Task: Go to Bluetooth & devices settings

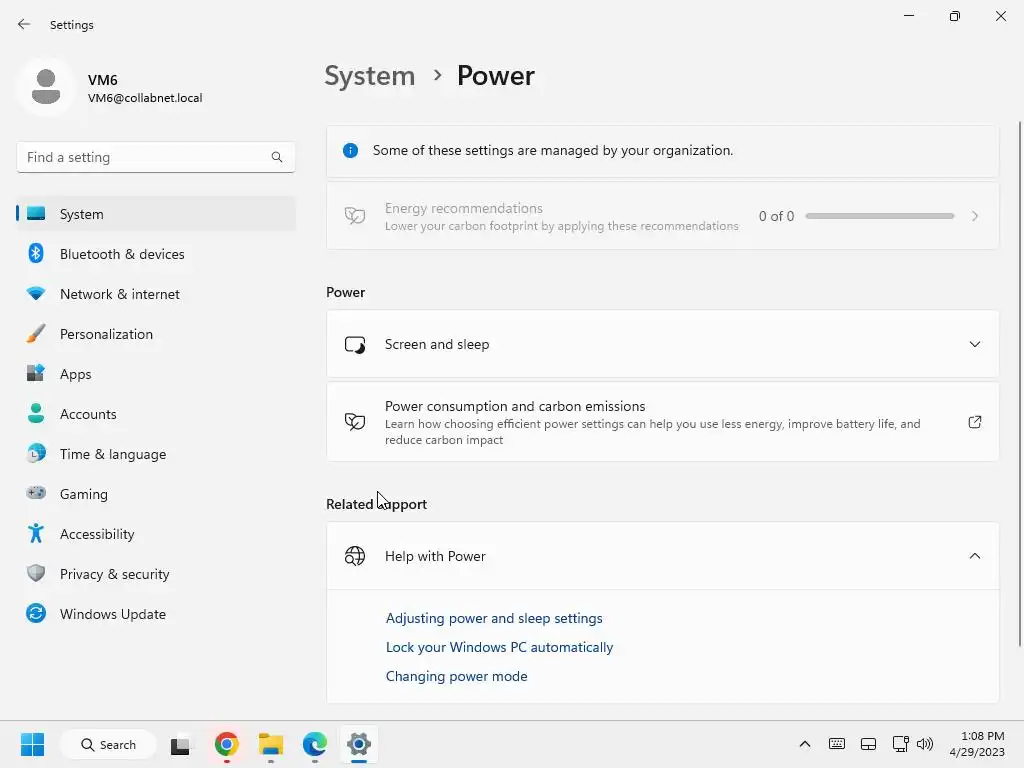Action: click(x=156, y=254)
